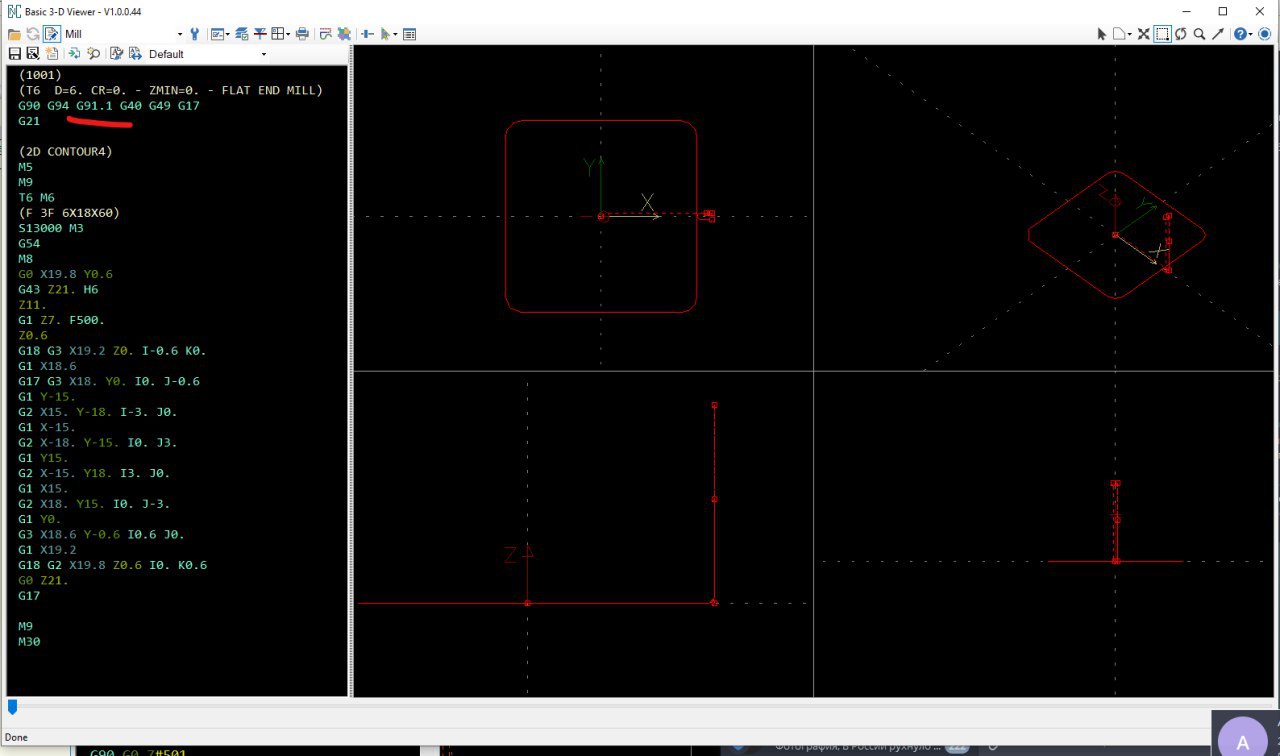Open find with the magnifier icon in editor toolbar
This screenshot has height=756, width=1280.
coord(93,54)
